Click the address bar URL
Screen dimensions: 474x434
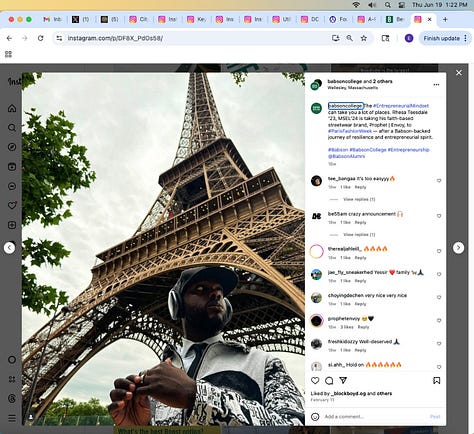tap(115, 38)
